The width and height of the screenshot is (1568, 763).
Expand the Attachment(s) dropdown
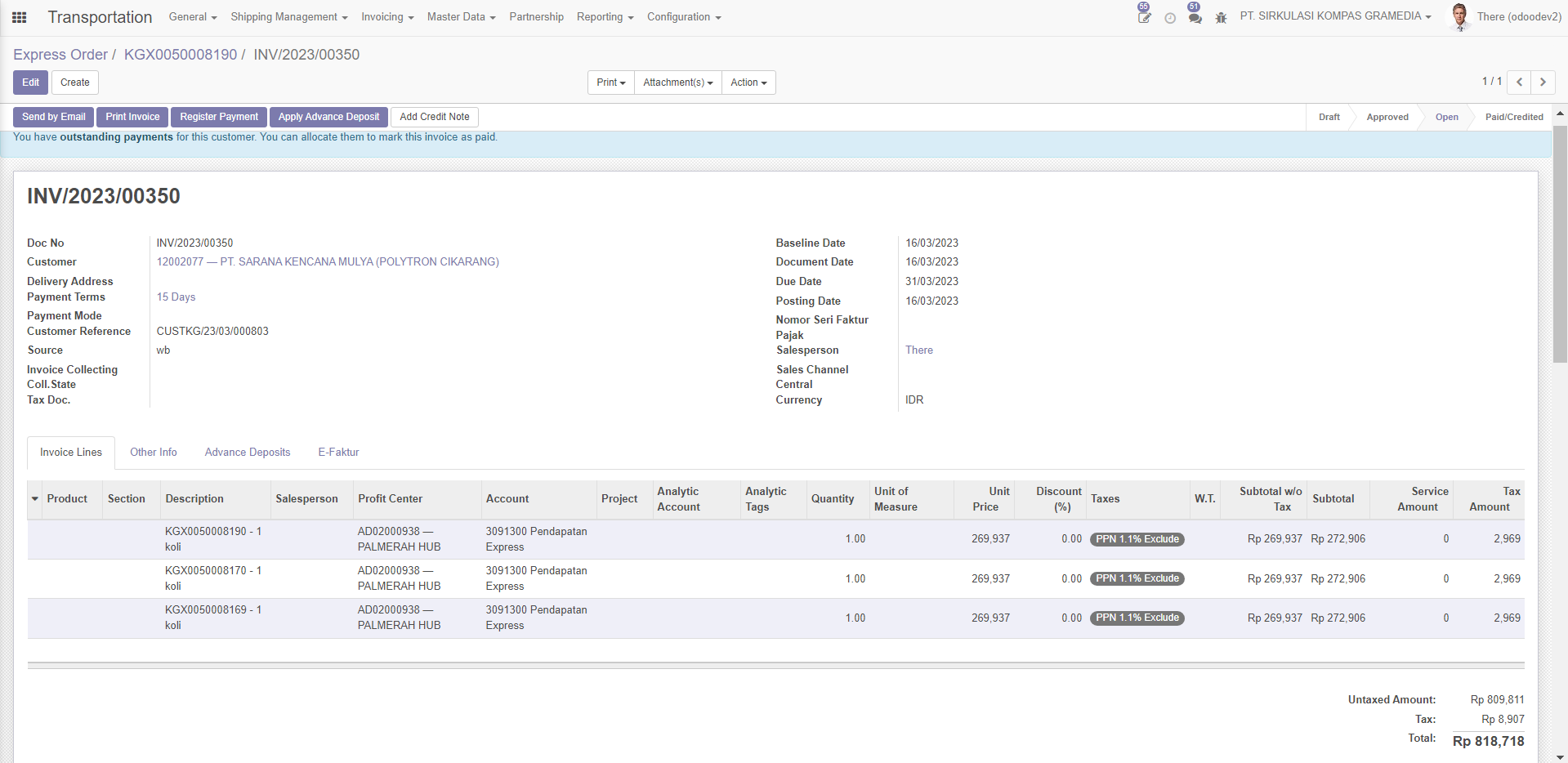point(678,83)
